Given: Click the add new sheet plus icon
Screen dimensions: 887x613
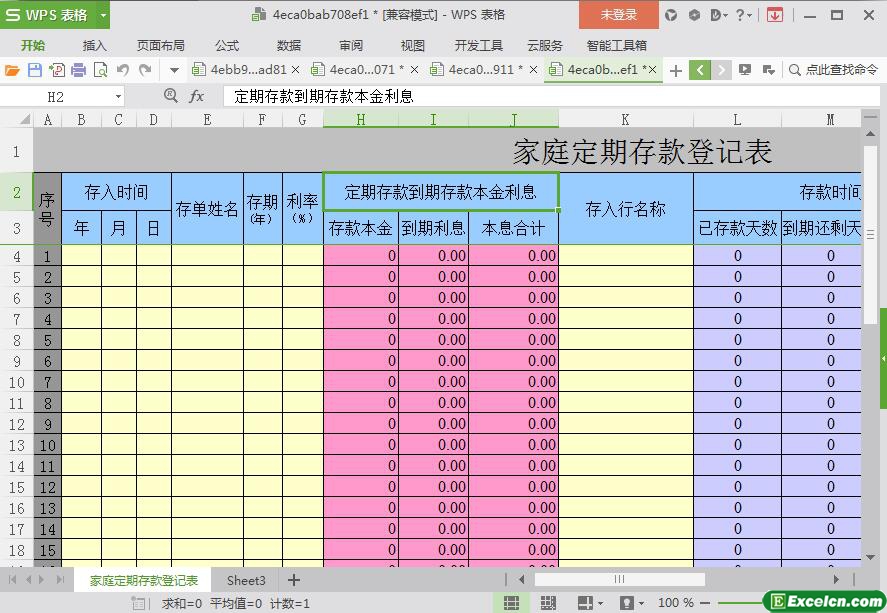Looking at the screenshot, I should click(x=294, y=580).
